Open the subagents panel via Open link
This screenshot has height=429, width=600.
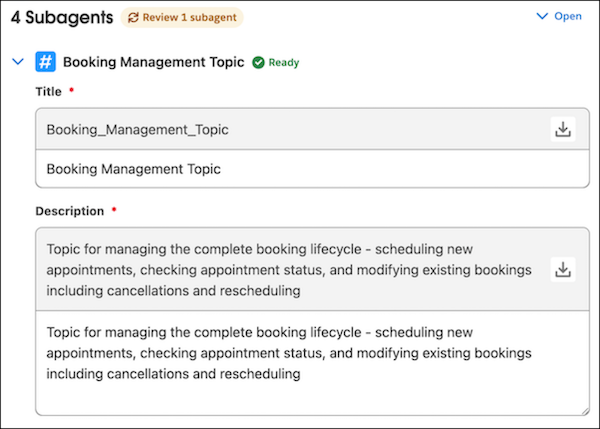pos(568,16)
